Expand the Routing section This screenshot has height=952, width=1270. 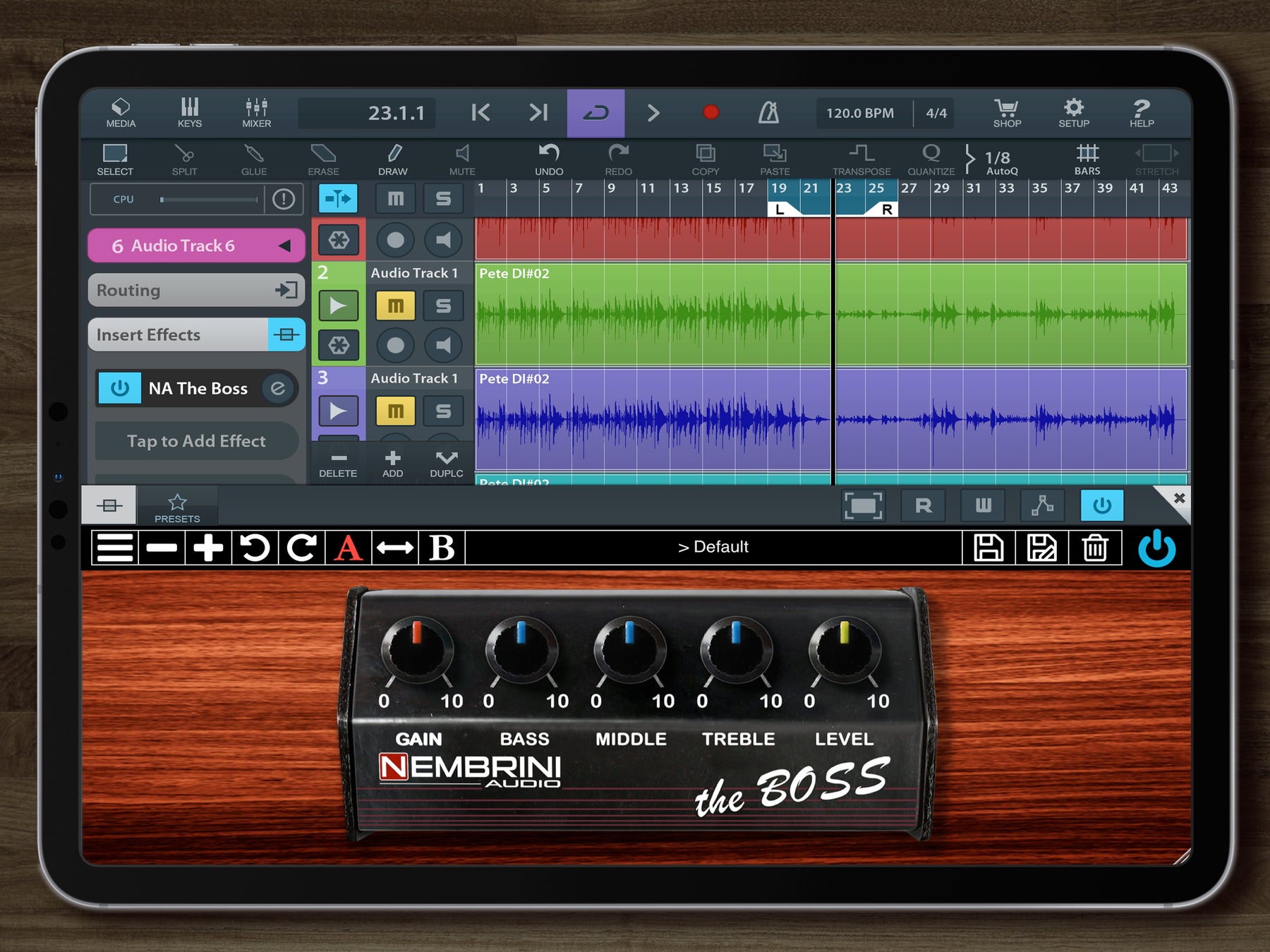pyautogui.click(x=196, y=290)
